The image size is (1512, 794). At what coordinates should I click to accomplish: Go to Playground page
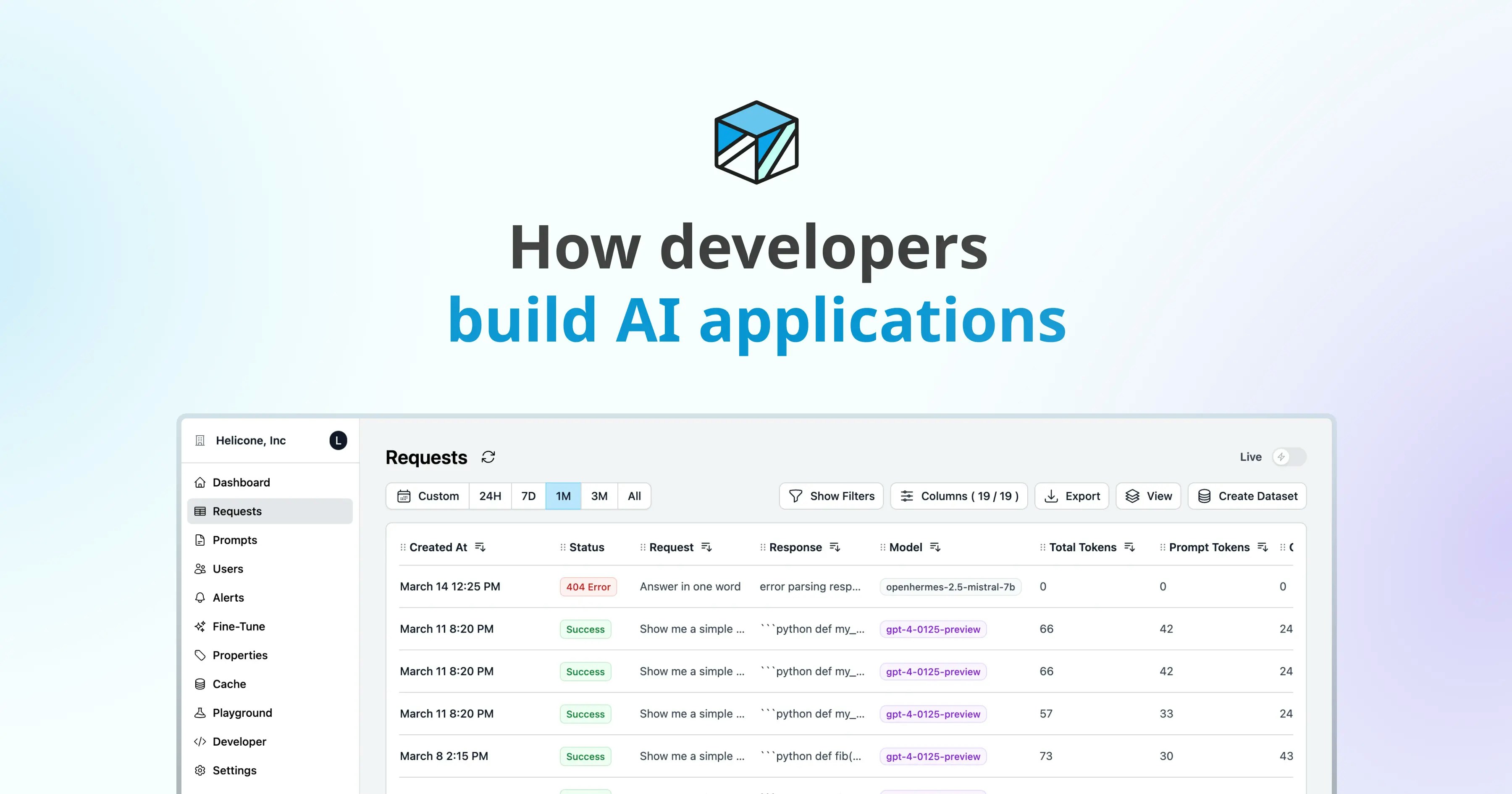click(x=270, y=712)
